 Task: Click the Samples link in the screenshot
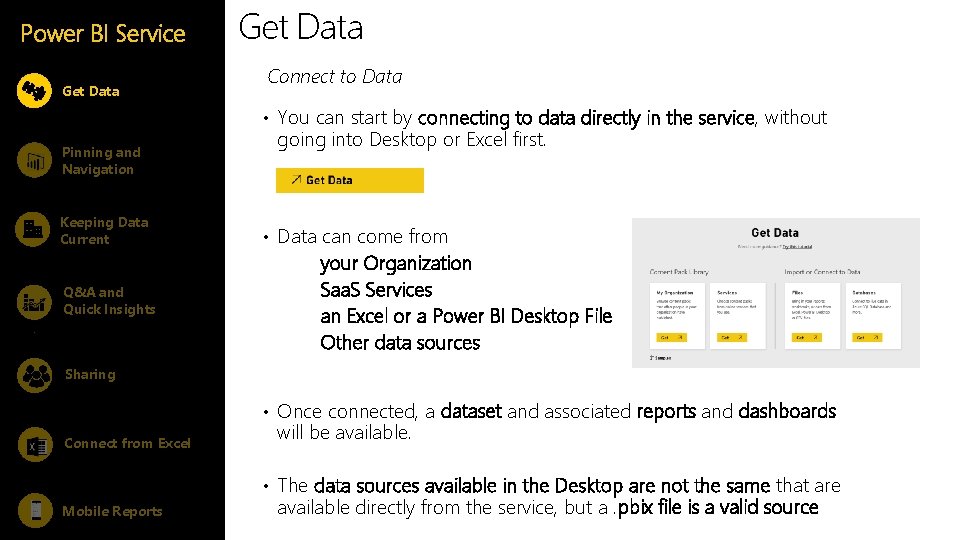coord(661,358)
